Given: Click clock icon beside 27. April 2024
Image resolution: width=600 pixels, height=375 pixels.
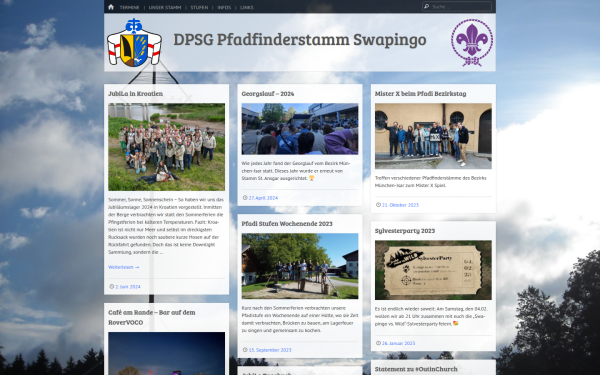Looking at the screenshot, I should 245,197.
